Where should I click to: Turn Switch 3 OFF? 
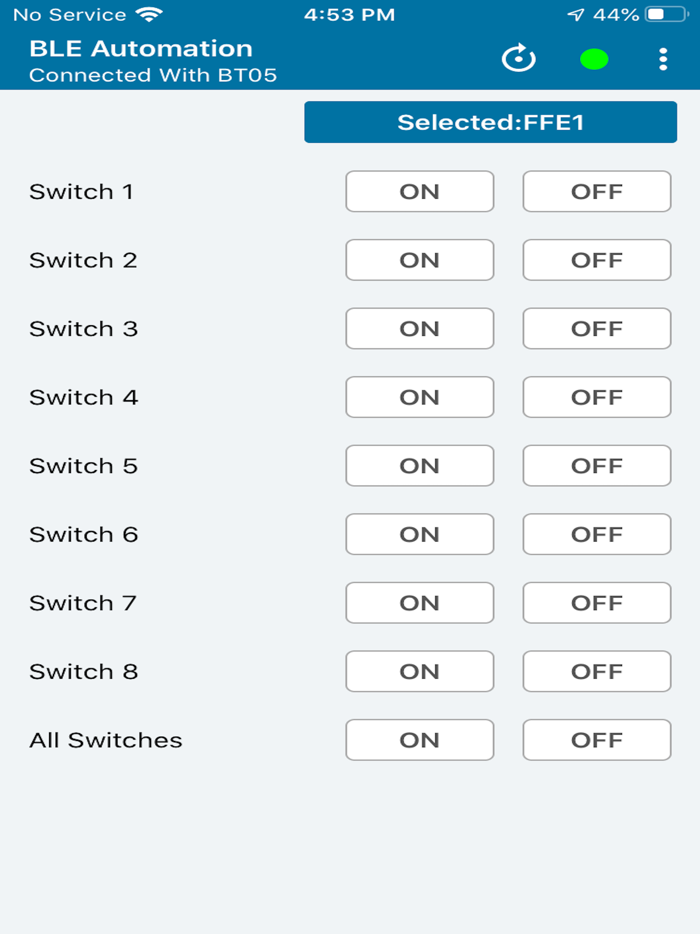(596, 328)
